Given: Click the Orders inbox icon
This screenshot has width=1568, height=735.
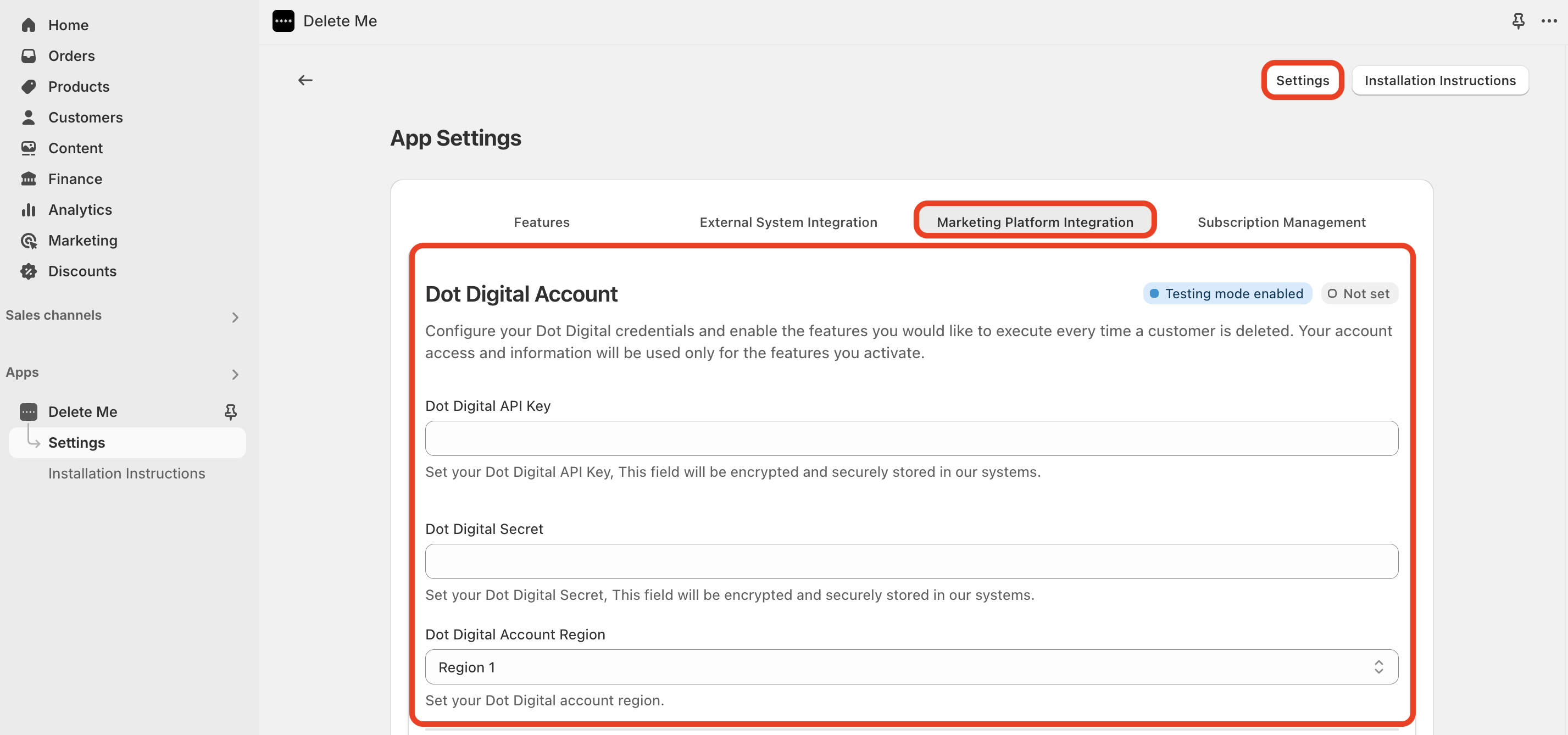Looking at the screenshot, I should point(29,56).
